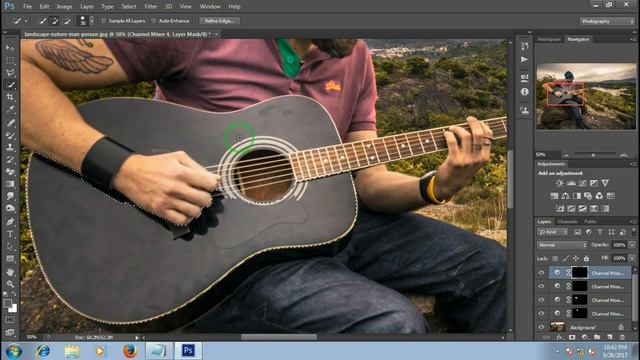Viewport: 640px width, 360px height.
Task: Open Firefox from the taskbar
Action: point(129,351)
